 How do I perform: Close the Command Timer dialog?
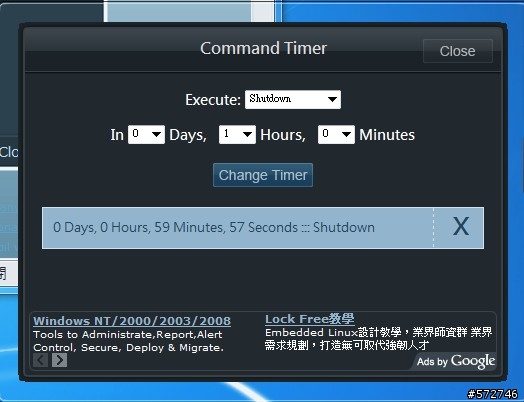tap(457, 51)
